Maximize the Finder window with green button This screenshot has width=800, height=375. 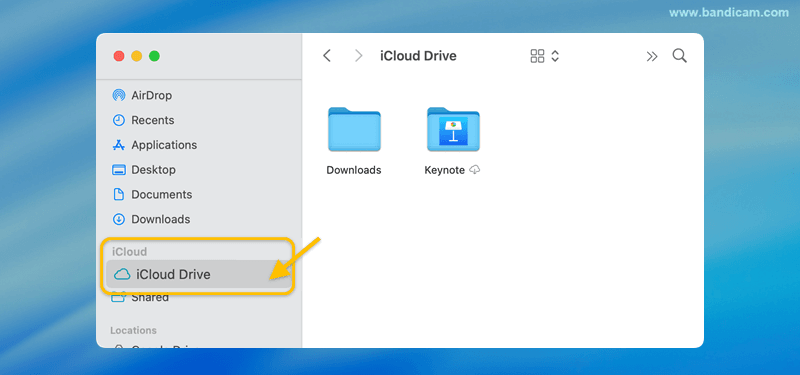pyautogui.click(x=154, y=56)
